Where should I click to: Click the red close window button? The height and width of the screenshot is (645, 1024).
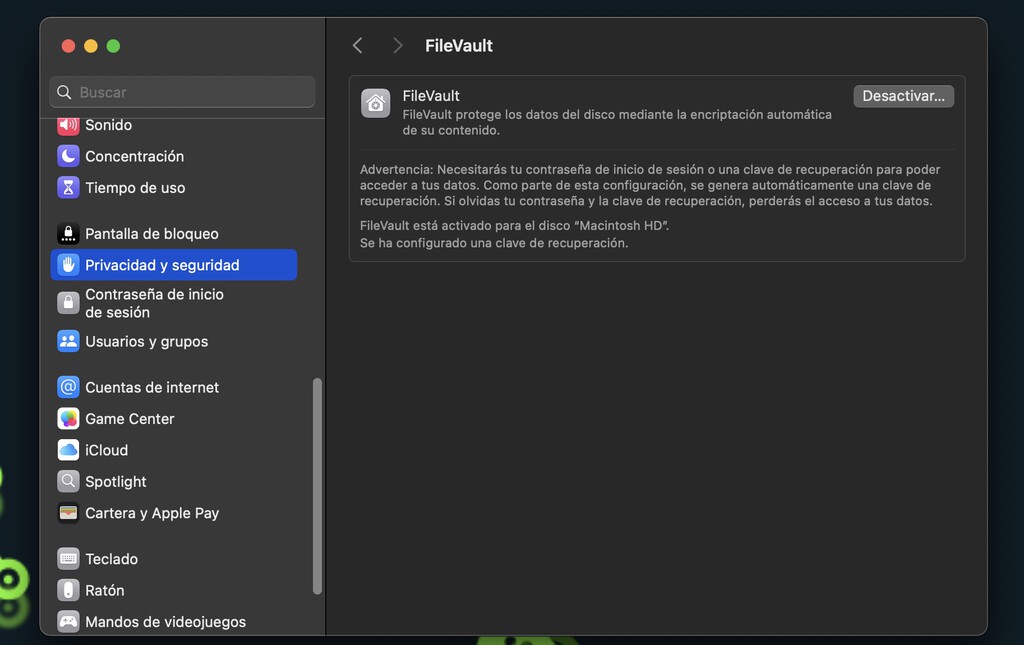[68, 46]
